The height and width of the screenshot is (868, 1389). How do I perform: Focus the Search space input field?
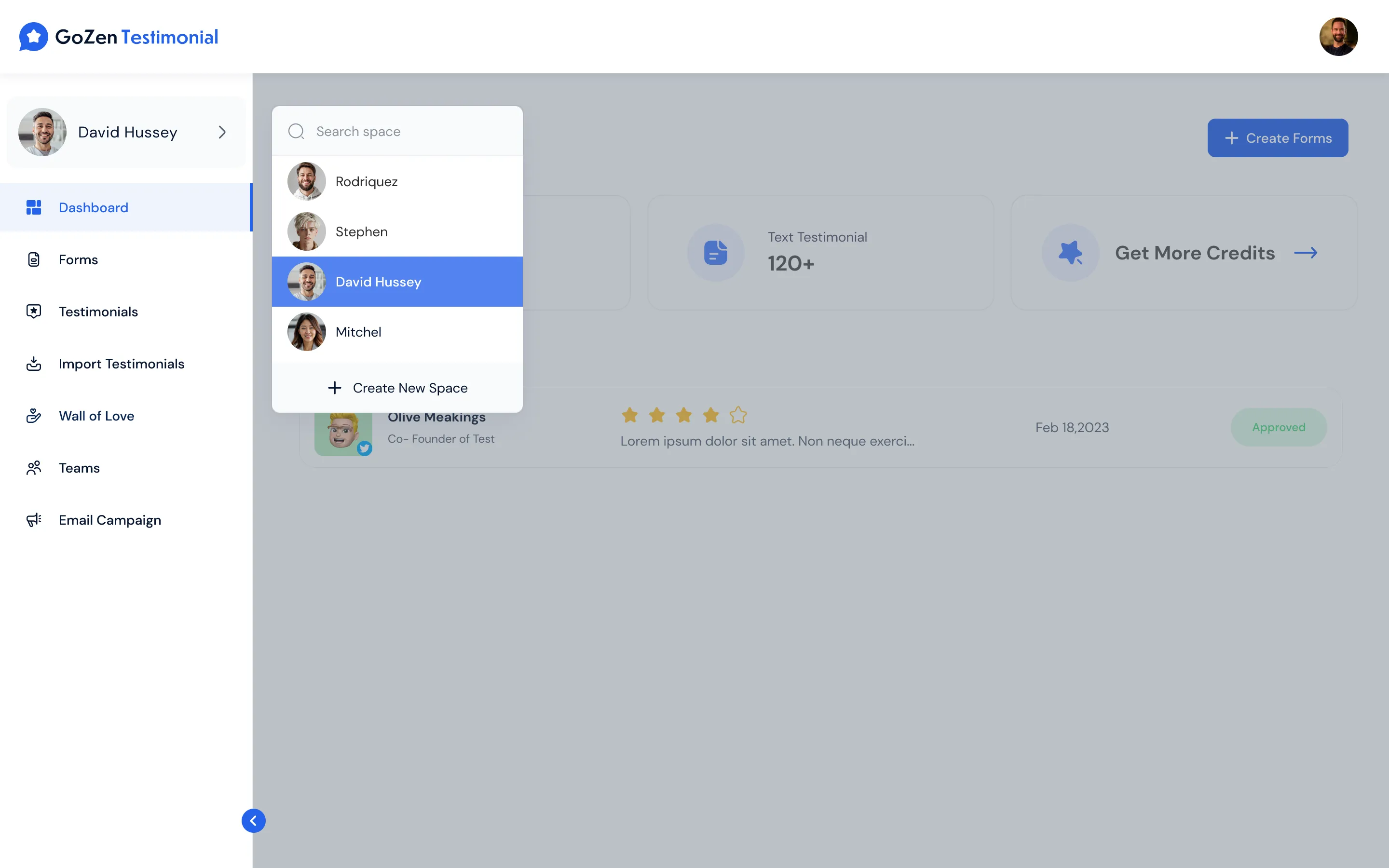point(397,132)
